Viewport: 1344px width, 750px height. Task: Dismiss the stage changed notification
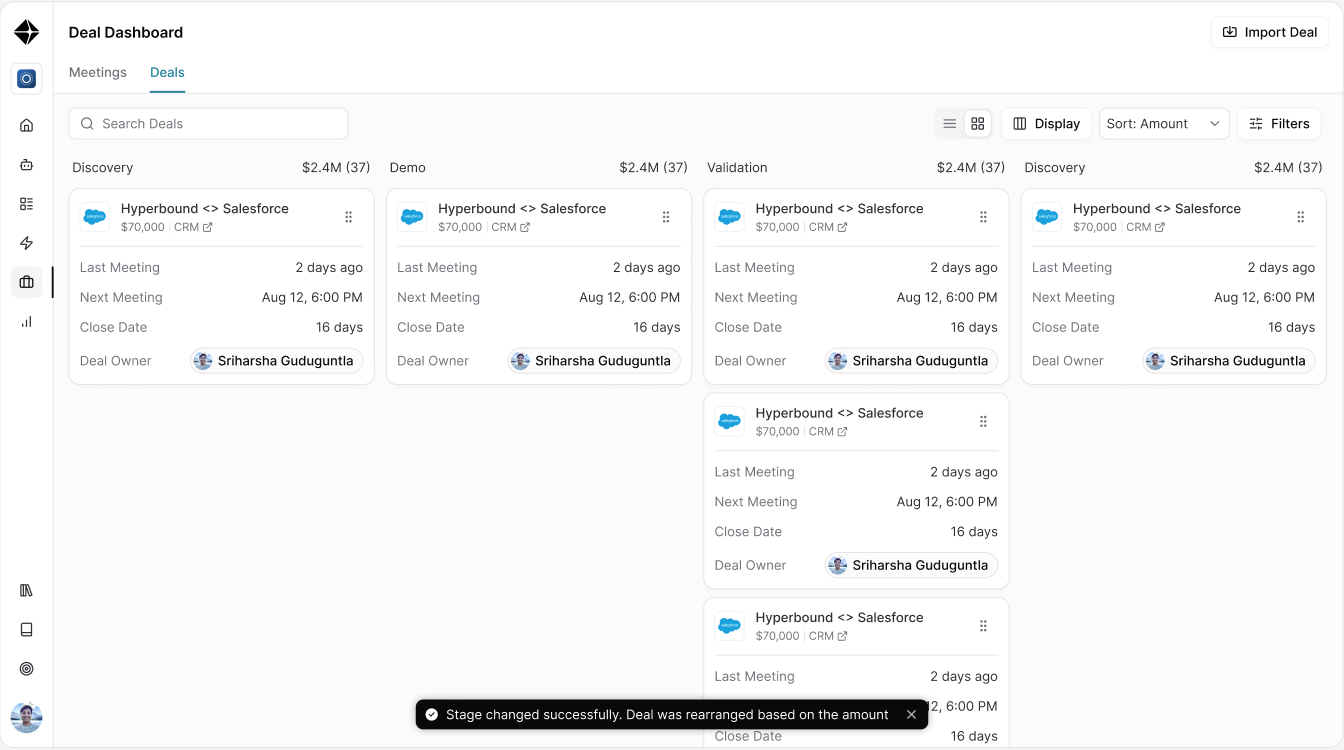coord(911,715)
